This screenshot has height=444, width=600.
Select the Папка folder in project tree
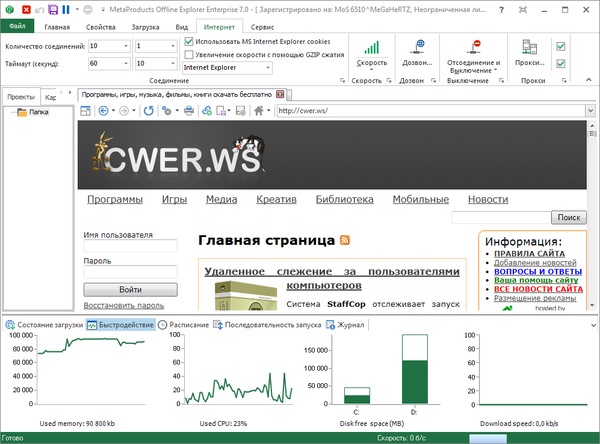click(39, 112)
